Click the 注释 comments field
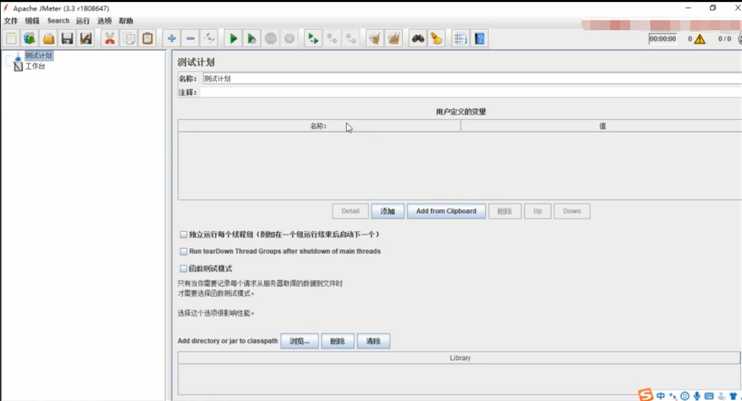 click(471, 92)
